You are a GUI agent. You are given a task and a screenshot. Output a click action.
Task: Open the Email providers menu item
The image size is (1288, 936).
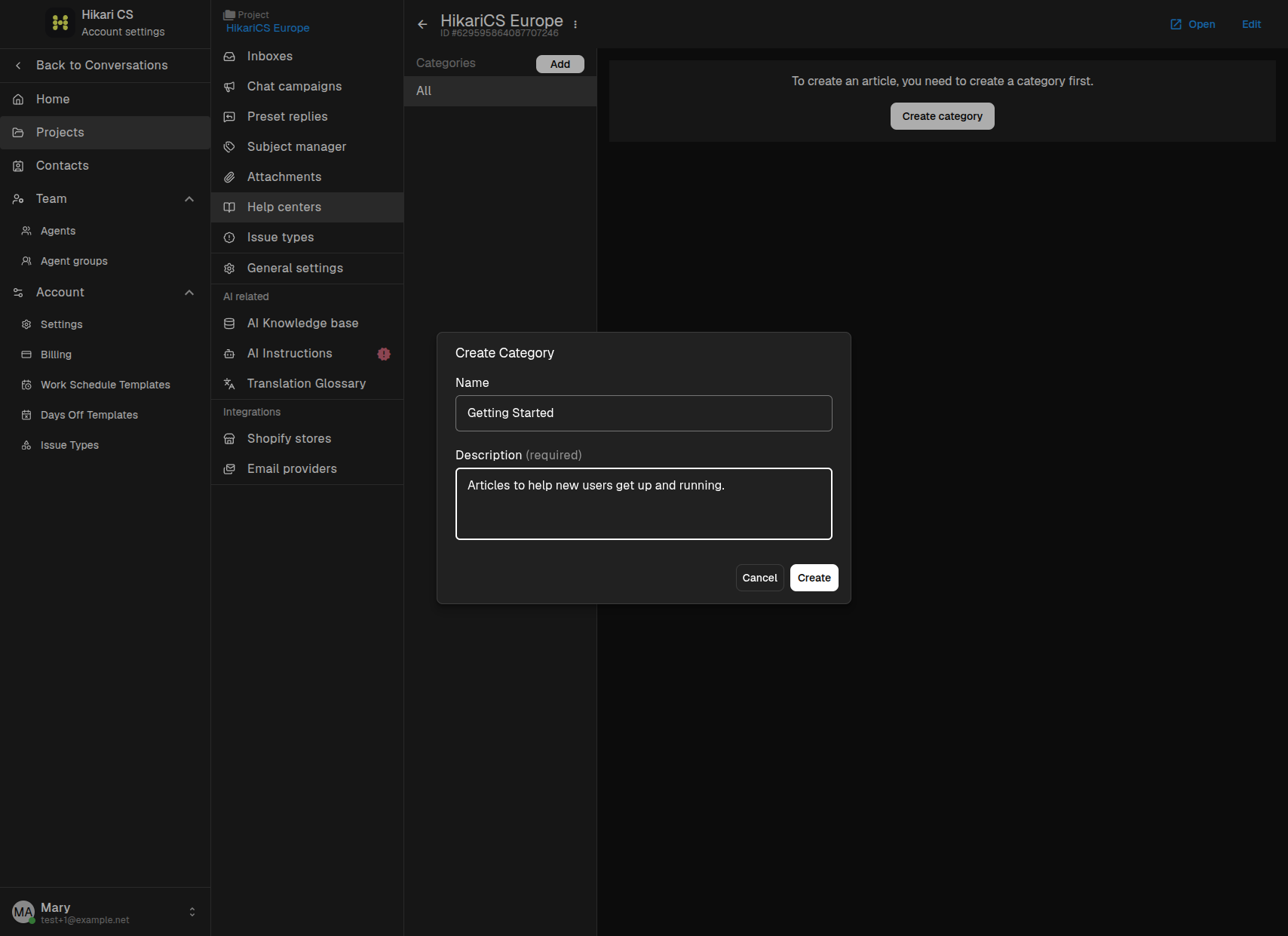click(307, 469)
